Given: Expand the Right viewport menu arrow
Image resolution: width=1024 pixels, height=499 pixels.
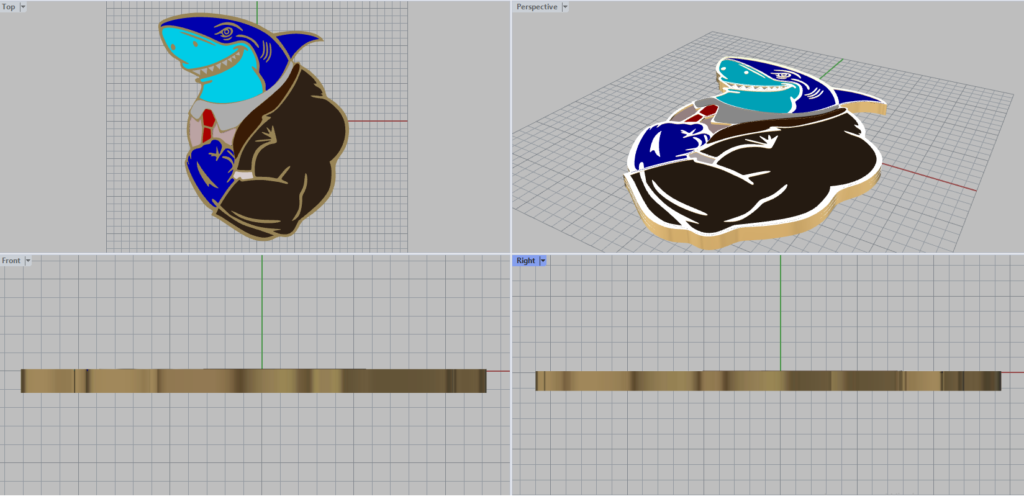Looking at the screenshot, I should click(x=542, y=261).
